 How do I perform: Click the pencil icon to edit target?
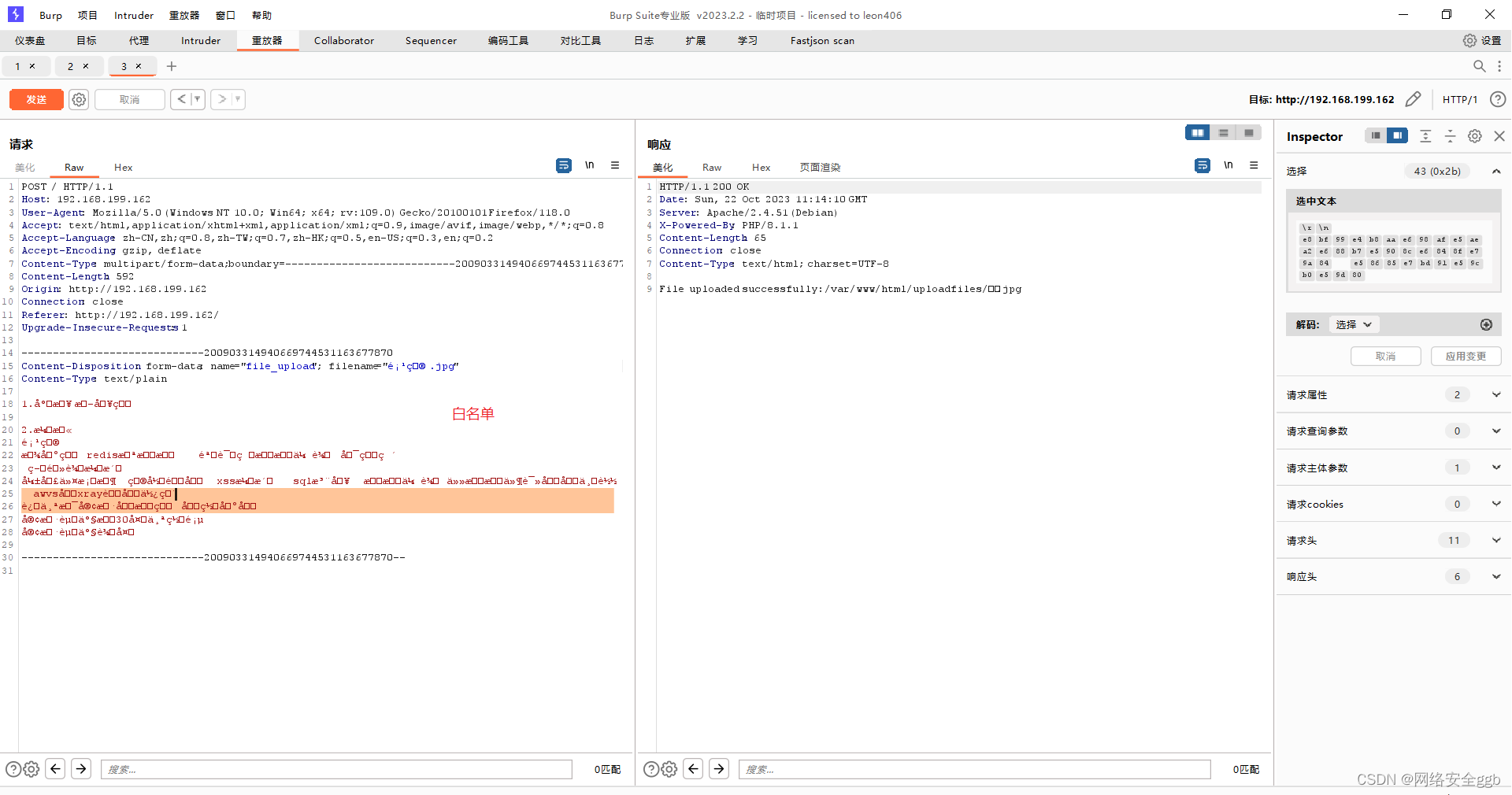tap(1413, 99)
